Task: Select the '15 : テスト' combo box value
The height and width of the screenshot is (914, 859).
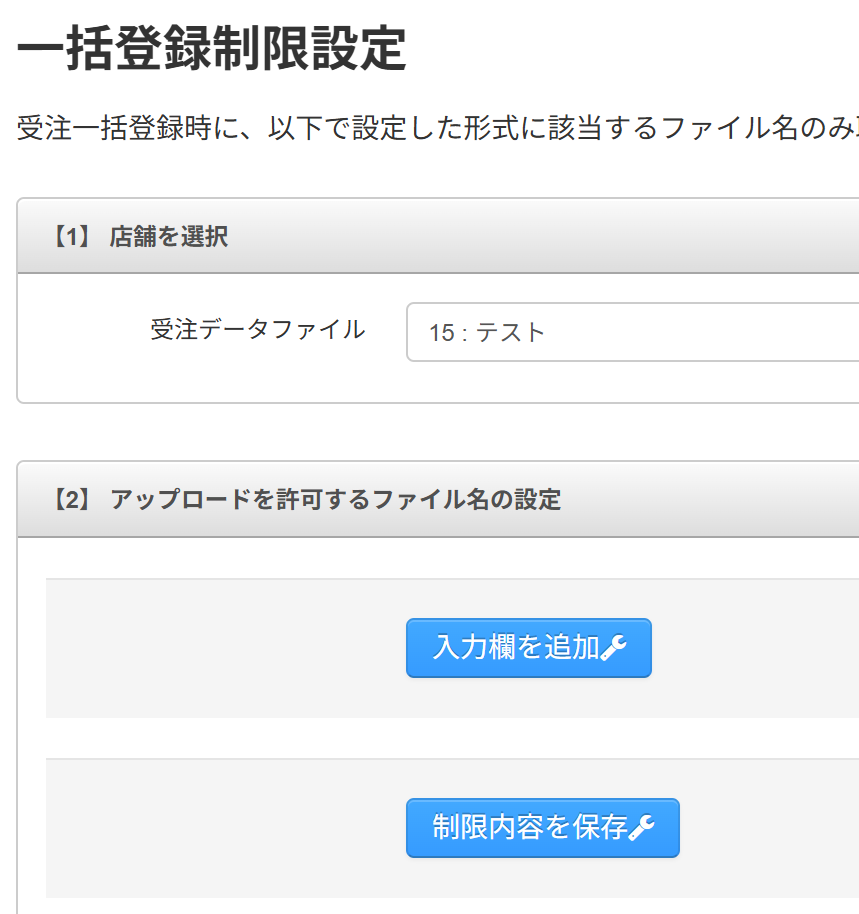Action: coord(488,332)
